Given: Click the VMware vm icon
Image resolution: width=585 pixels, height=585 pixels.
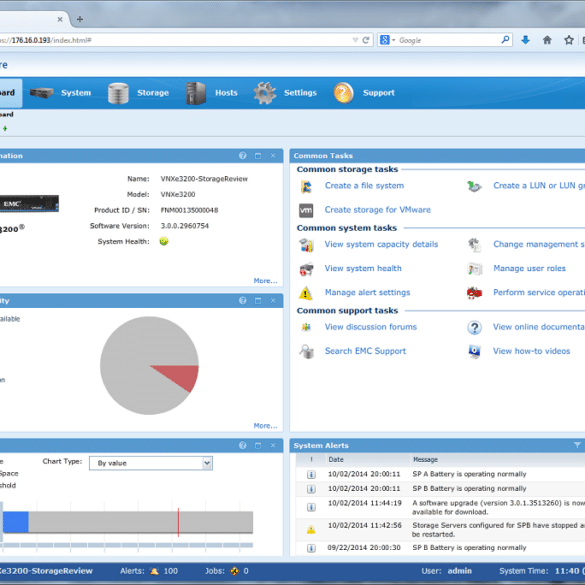Looking at the screenshot, I should coord(306,210).
